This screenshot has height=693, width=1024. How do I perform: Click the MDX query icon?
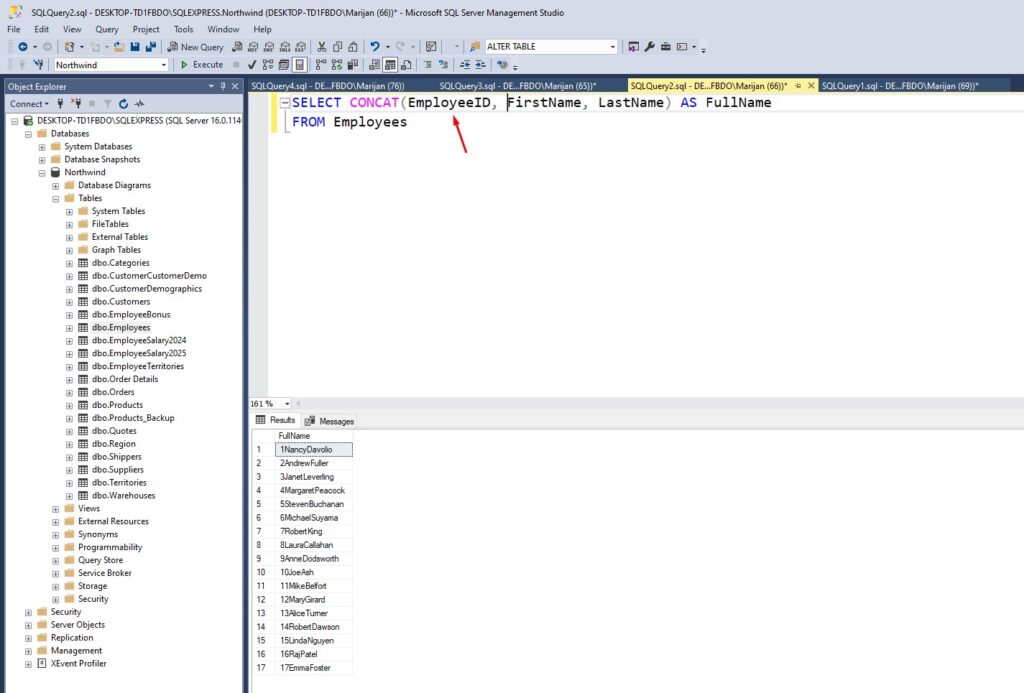point(253,47)
